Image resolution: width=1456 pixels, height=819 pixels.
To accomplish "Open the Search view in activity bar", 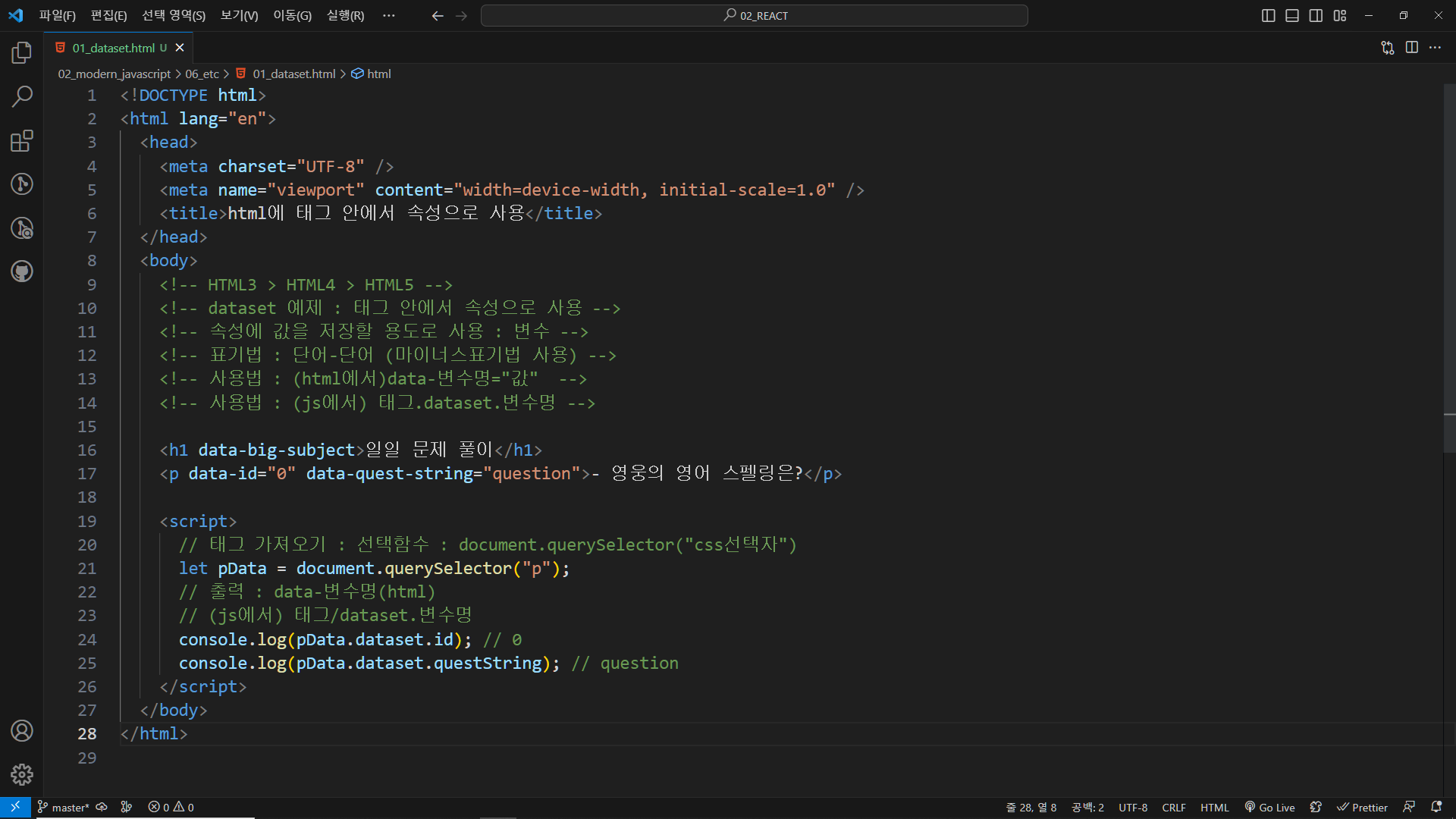I will (x=21, y=96).
